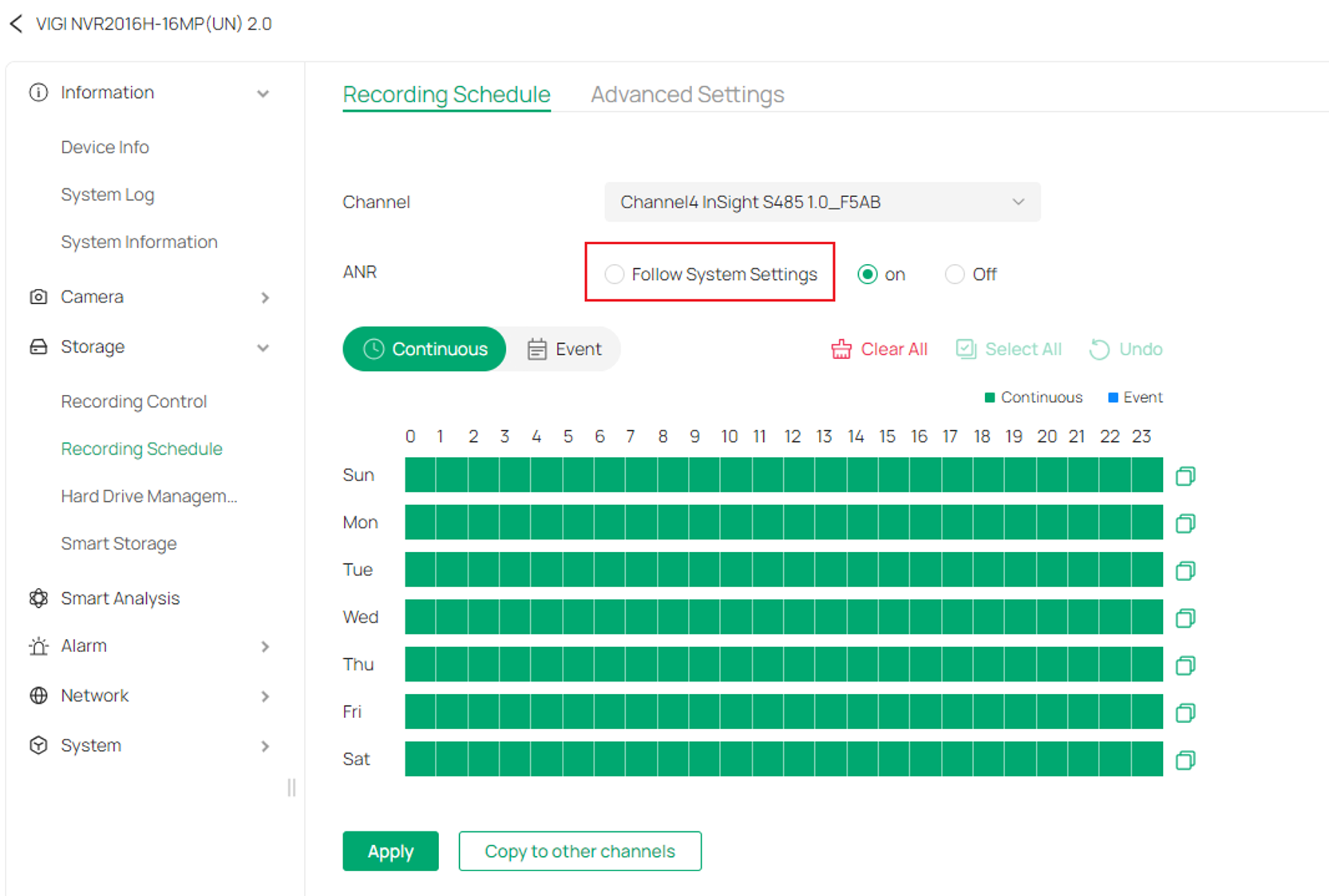1329x896 pixels.
Task: Select the ANR on radio button
Action: (x=868, y=274)
